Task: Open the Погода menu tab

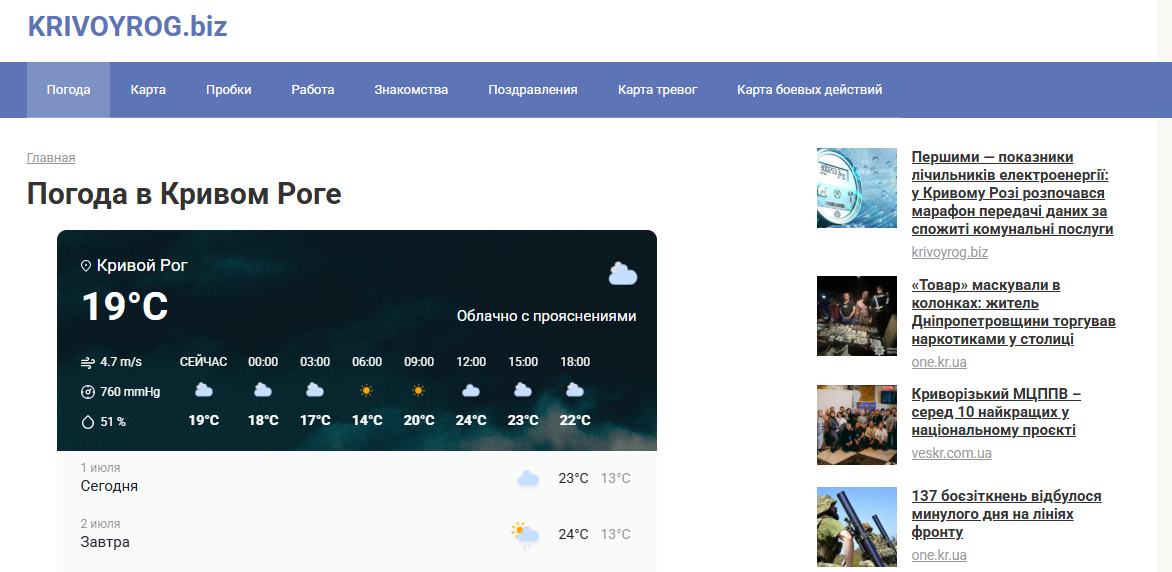Action: coord(69,90)
